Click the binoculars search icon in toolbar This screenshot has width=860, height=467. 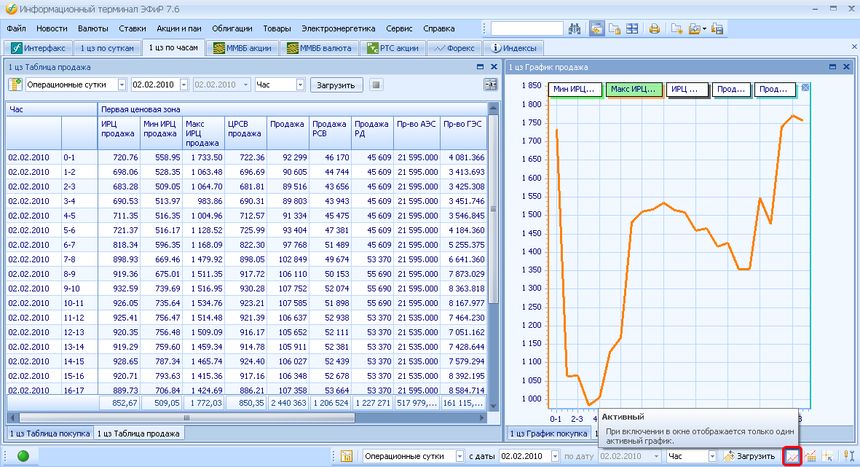574,29
